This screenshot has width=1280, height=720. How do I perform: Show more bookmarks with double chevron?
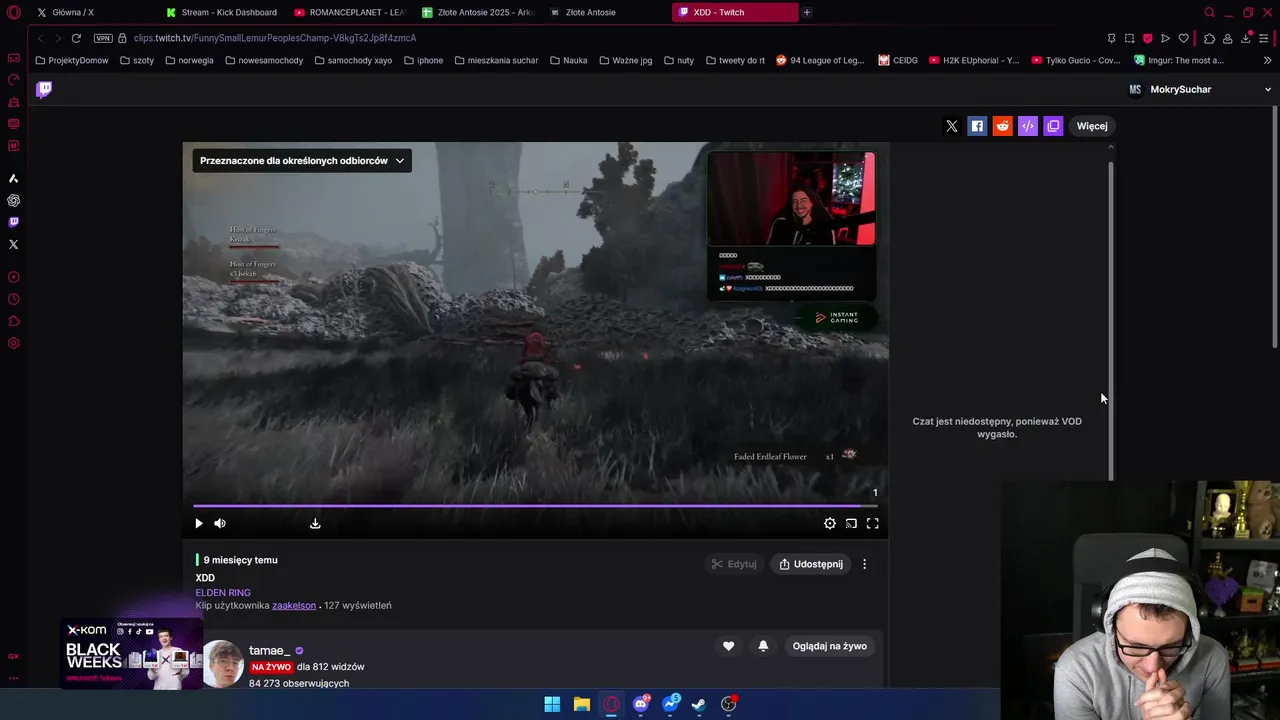tap(1267, 60)
